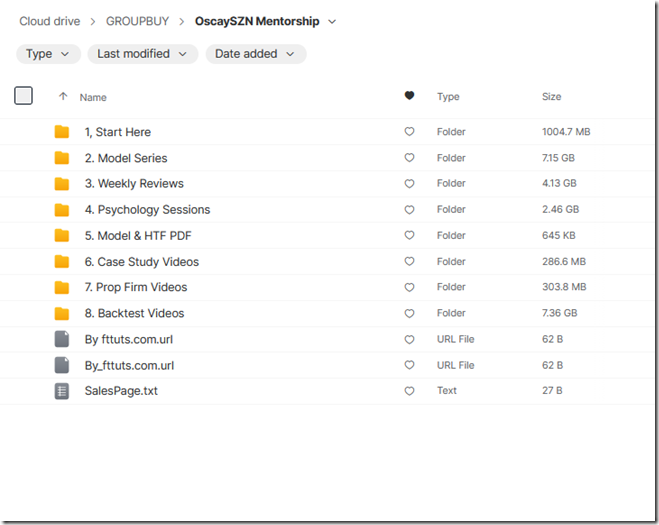Click the sort arrow icon beside Name
The width and height of the screenshot is (659, 525).
[63, 97]
